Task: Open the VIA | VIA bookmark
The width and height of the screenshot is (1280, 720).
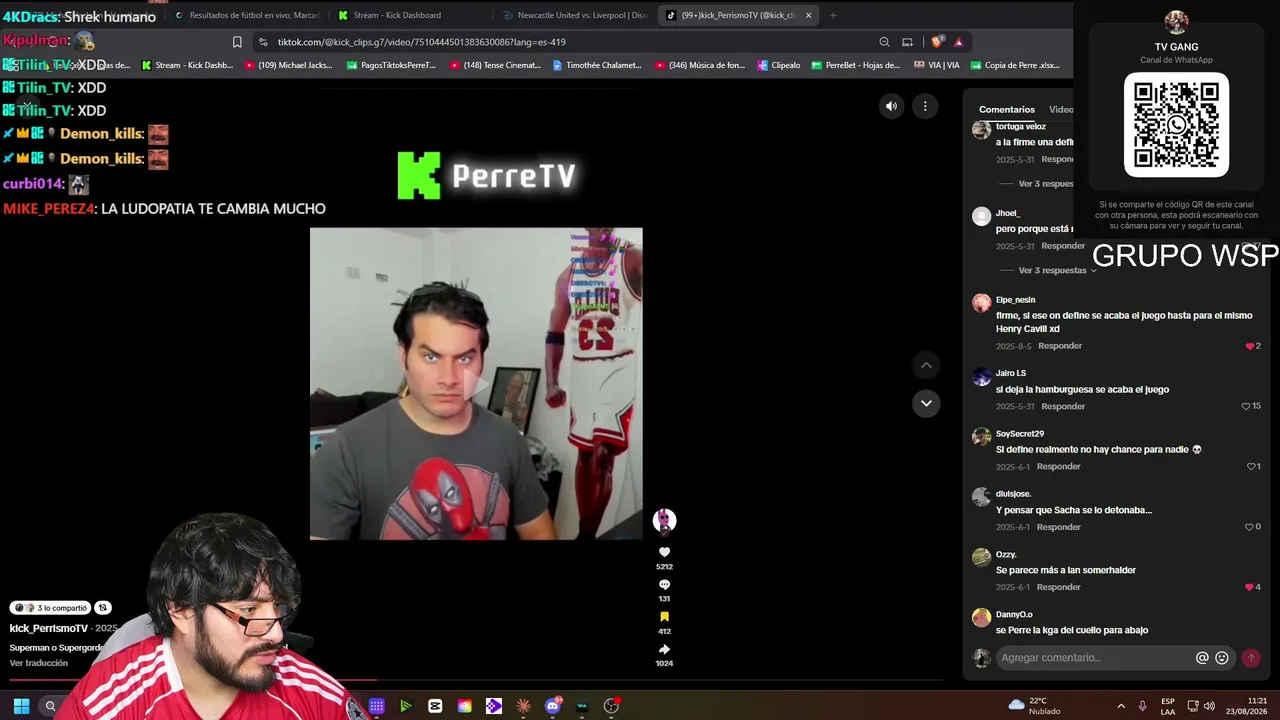Action: pos(936,65)
